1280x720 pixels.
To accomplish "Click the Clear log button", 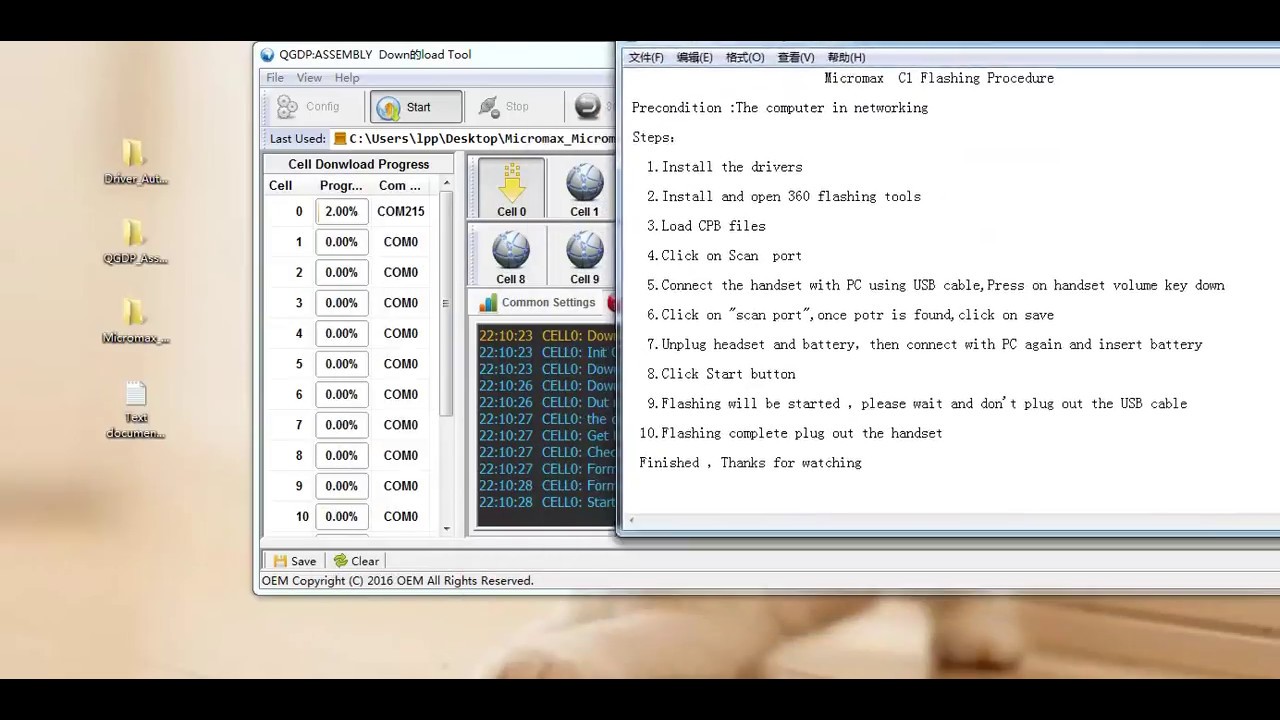I will point(356,561).
